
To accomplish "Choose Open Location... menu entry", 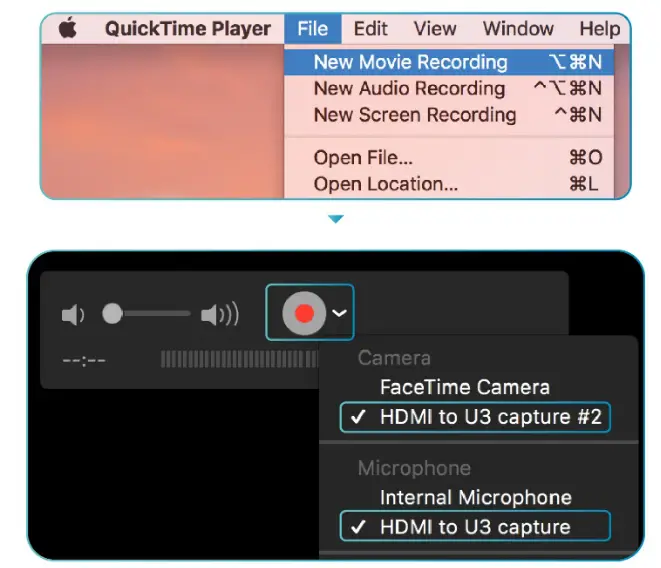I will coord(449,184).
